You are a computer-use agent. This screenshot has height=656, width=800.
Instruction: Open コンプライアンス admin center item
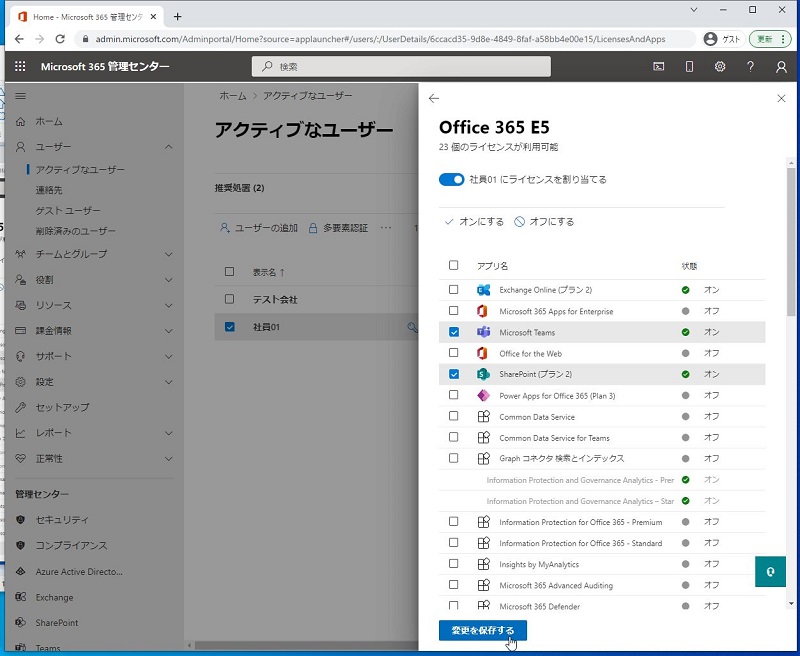pyautogui.click(x=71, y=545)
